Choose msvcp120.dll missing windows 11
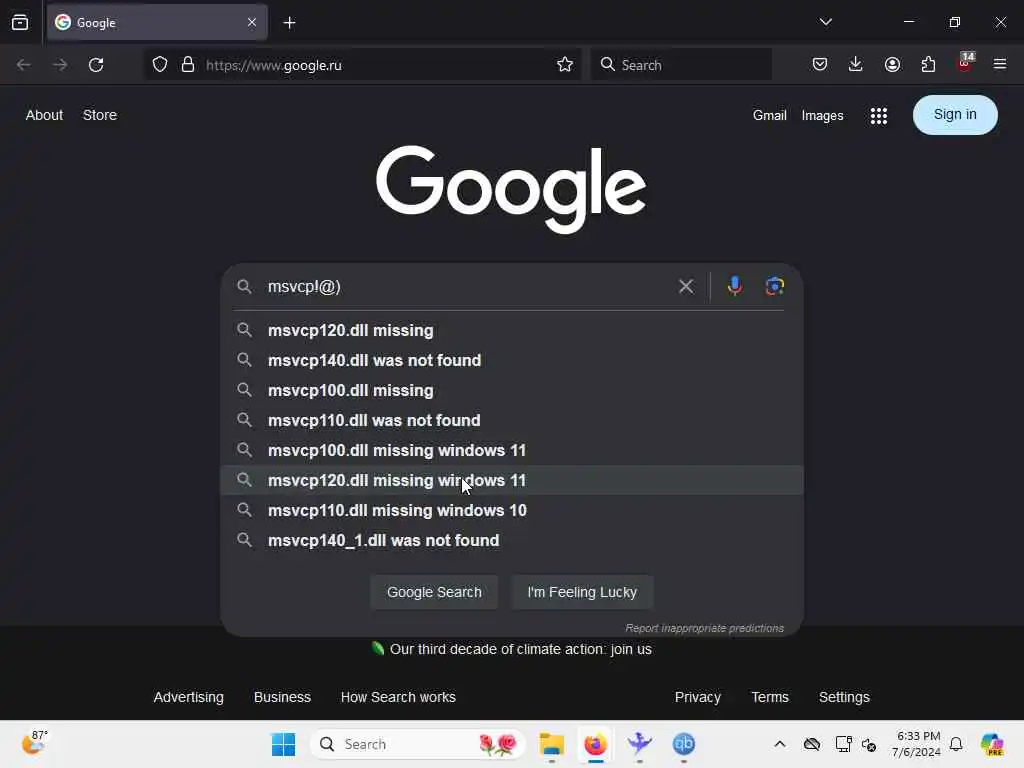The width and height of the screenshot is (1024, 768). 512,481
